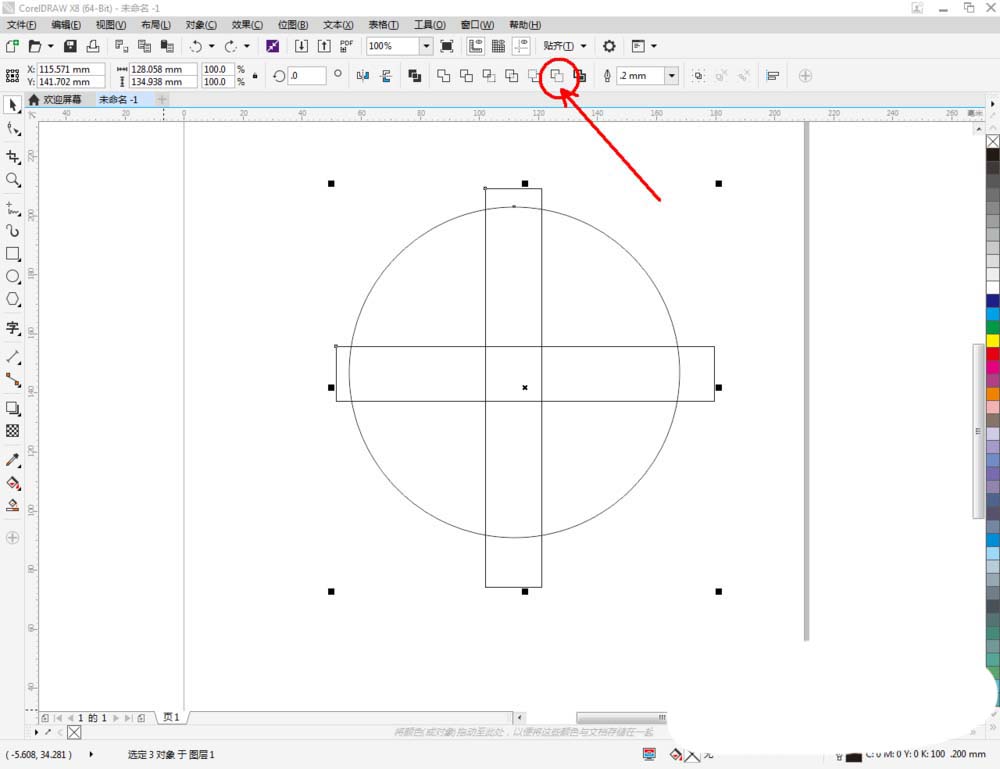
Task: Select the Artistic Media tool
Action: point(13,230)
